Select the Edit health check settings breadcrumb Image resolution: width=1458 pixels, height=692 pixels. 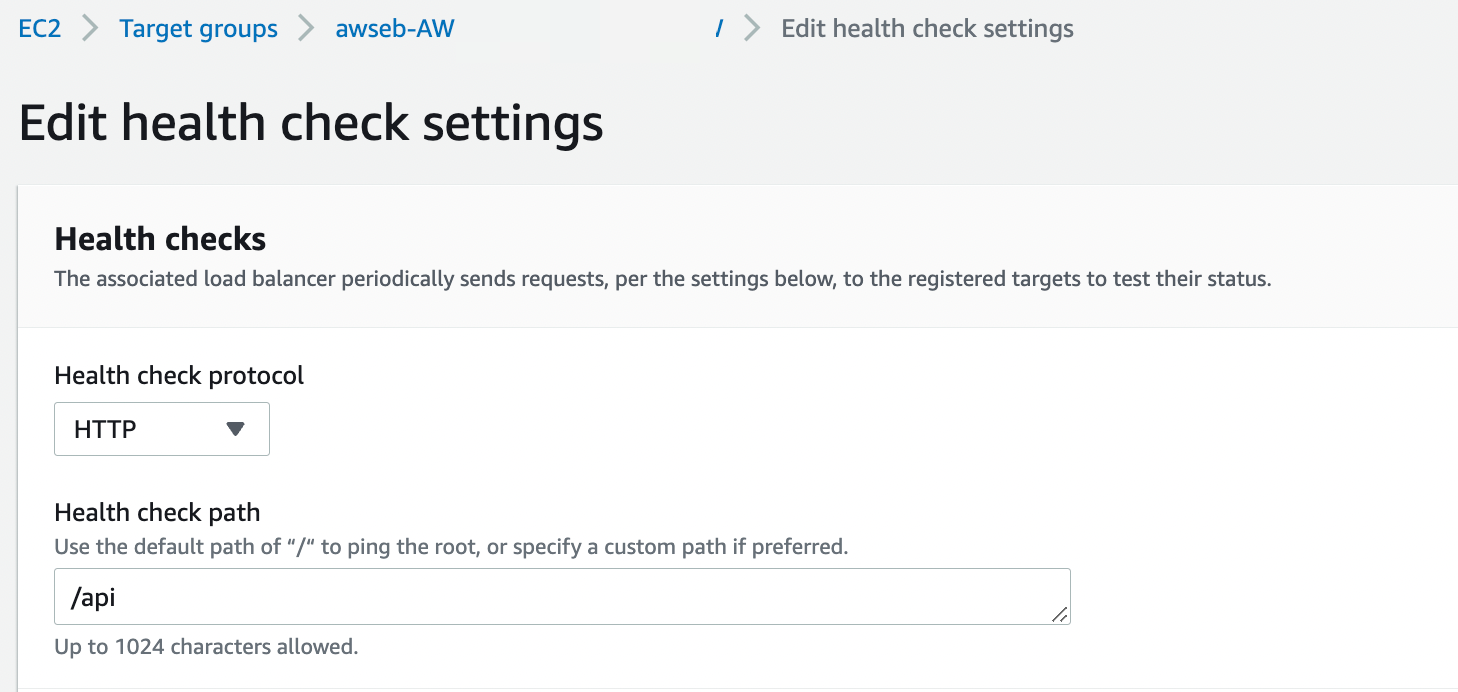tap(927, 29)
